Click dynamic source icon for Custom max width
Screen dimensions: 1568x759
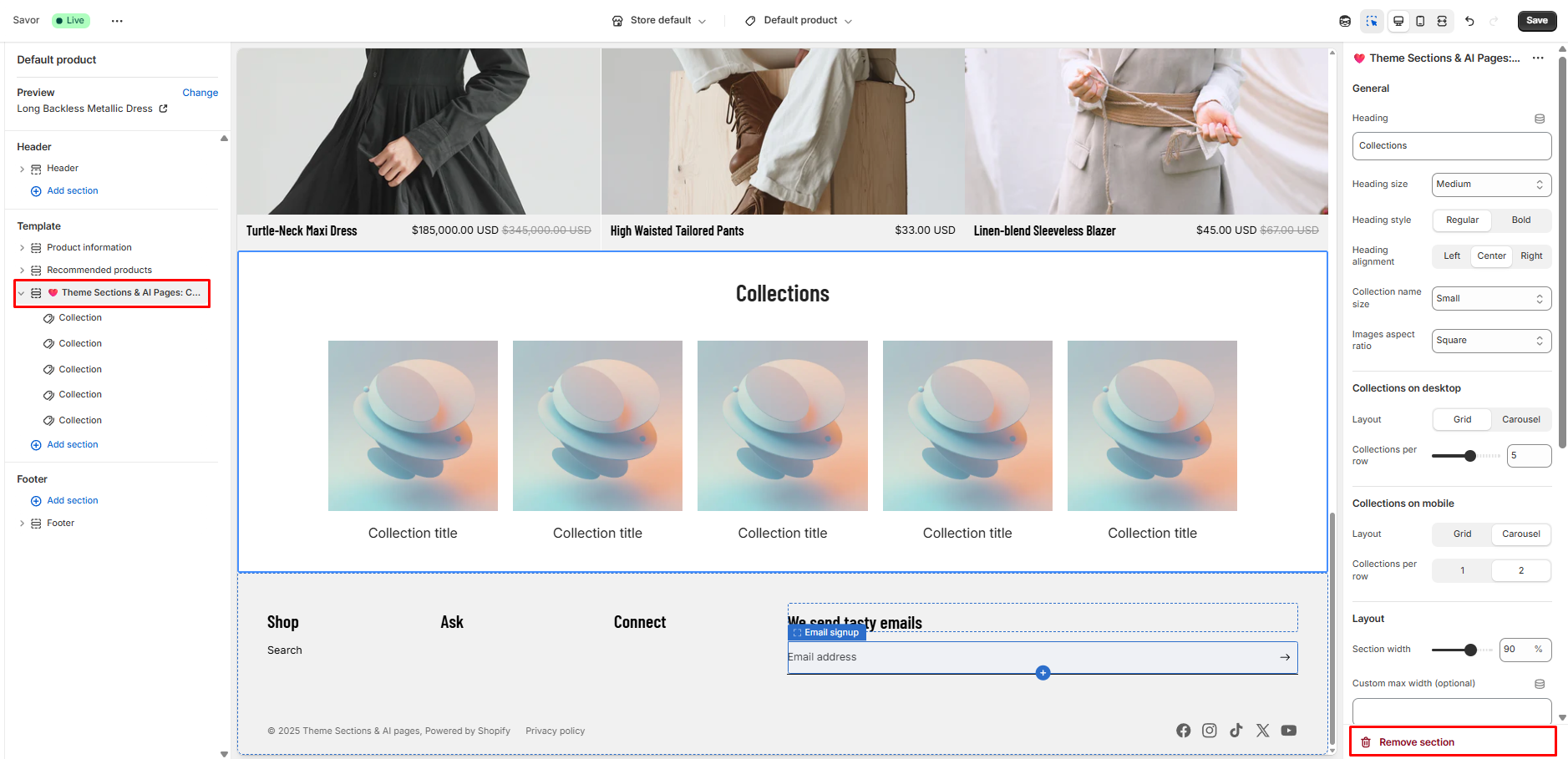(x=1540, y=684)
